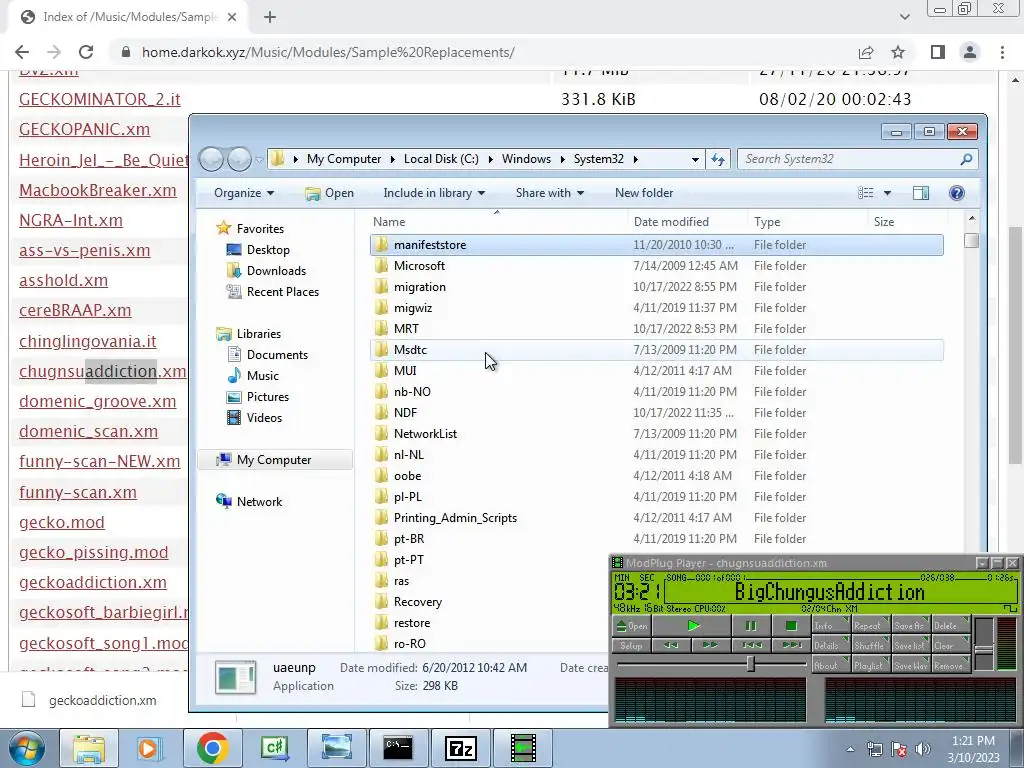Toggle the Info panel in ModPlug Player
The height and width of the screenshot is (768, 1024).
pos(830,626)
